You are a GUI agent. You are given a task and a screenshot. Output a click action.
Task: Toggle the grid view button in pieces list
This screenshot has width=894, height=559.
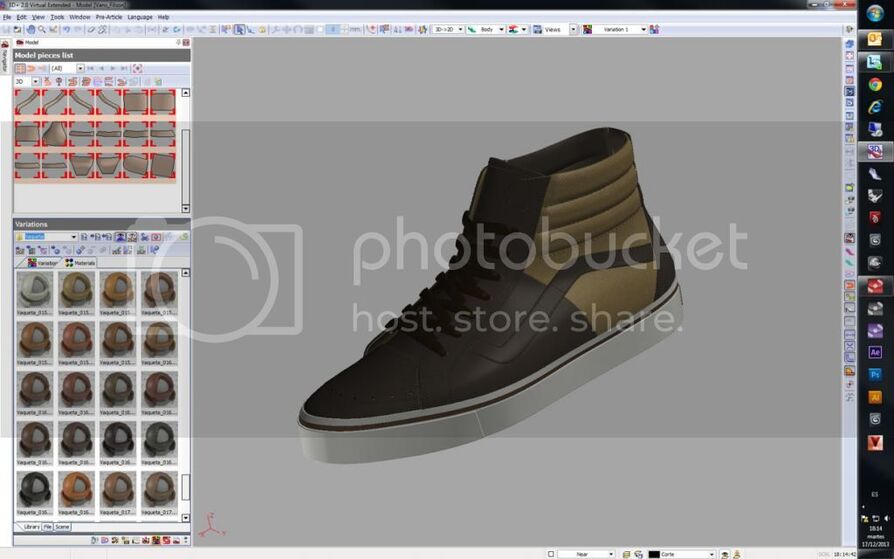[x=20, y=68]
